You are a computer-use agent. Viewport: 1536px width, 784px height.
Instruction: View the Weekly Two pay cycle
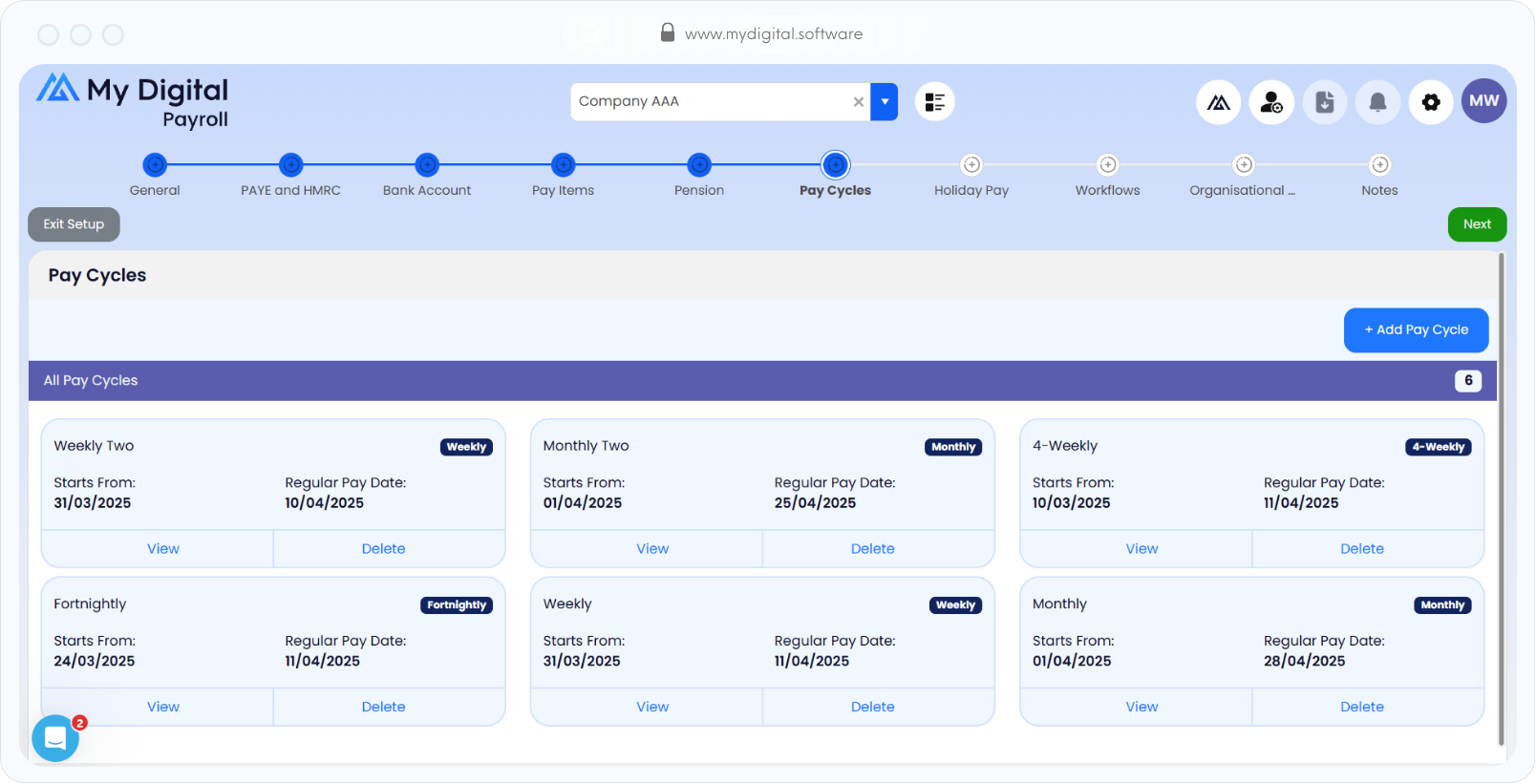pos(162,549)
